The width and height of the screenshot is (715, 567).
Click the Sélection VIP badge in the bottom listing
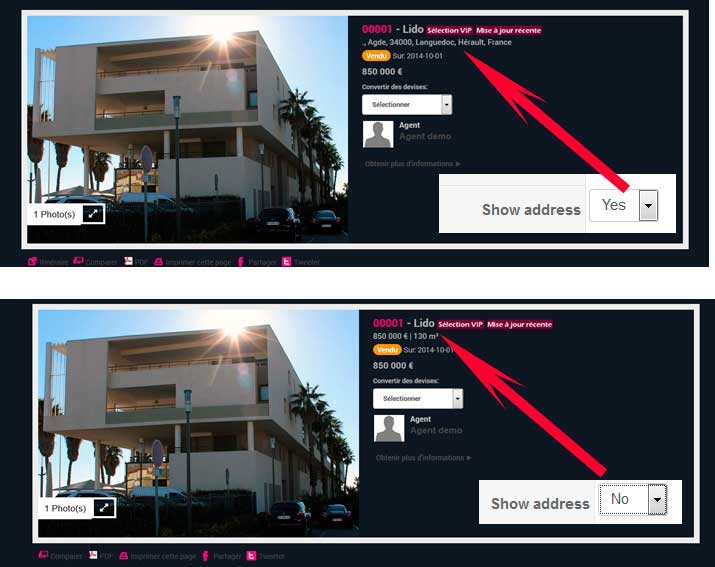(x=460, y=324)
